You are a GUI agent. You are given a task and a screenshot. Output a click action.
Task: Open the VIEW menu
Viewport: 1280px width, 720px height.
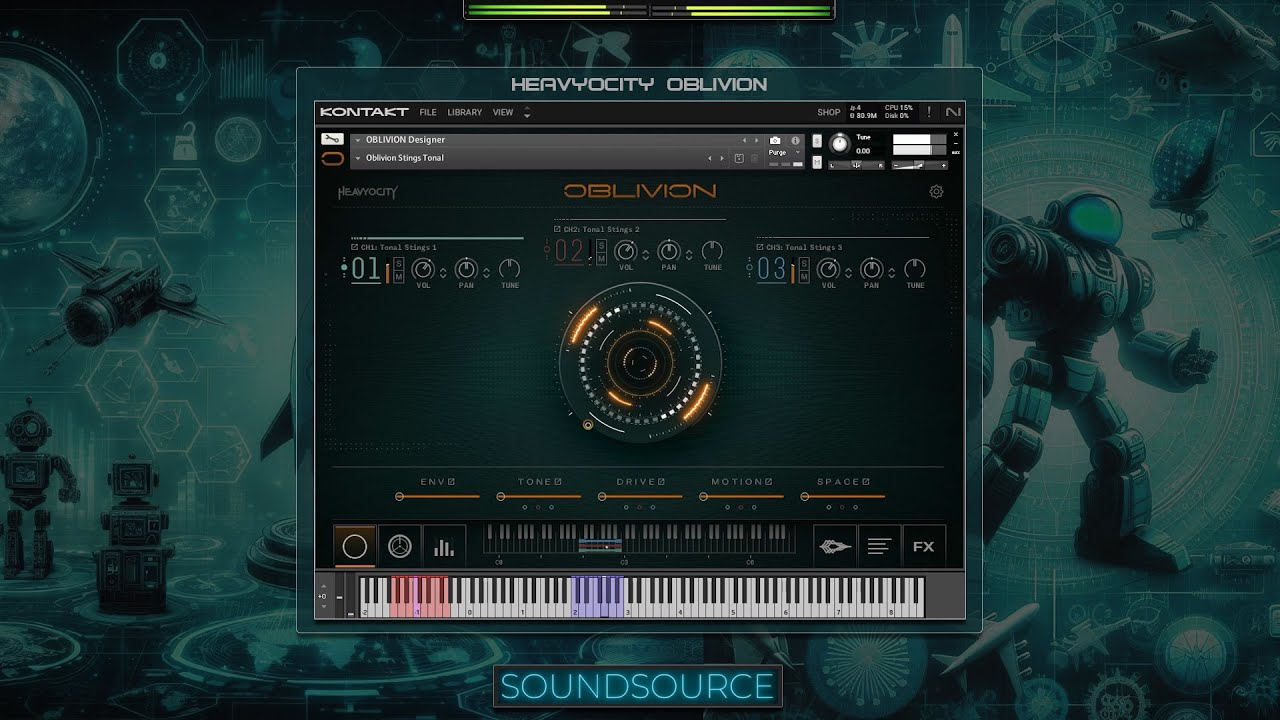click(503, 112)
